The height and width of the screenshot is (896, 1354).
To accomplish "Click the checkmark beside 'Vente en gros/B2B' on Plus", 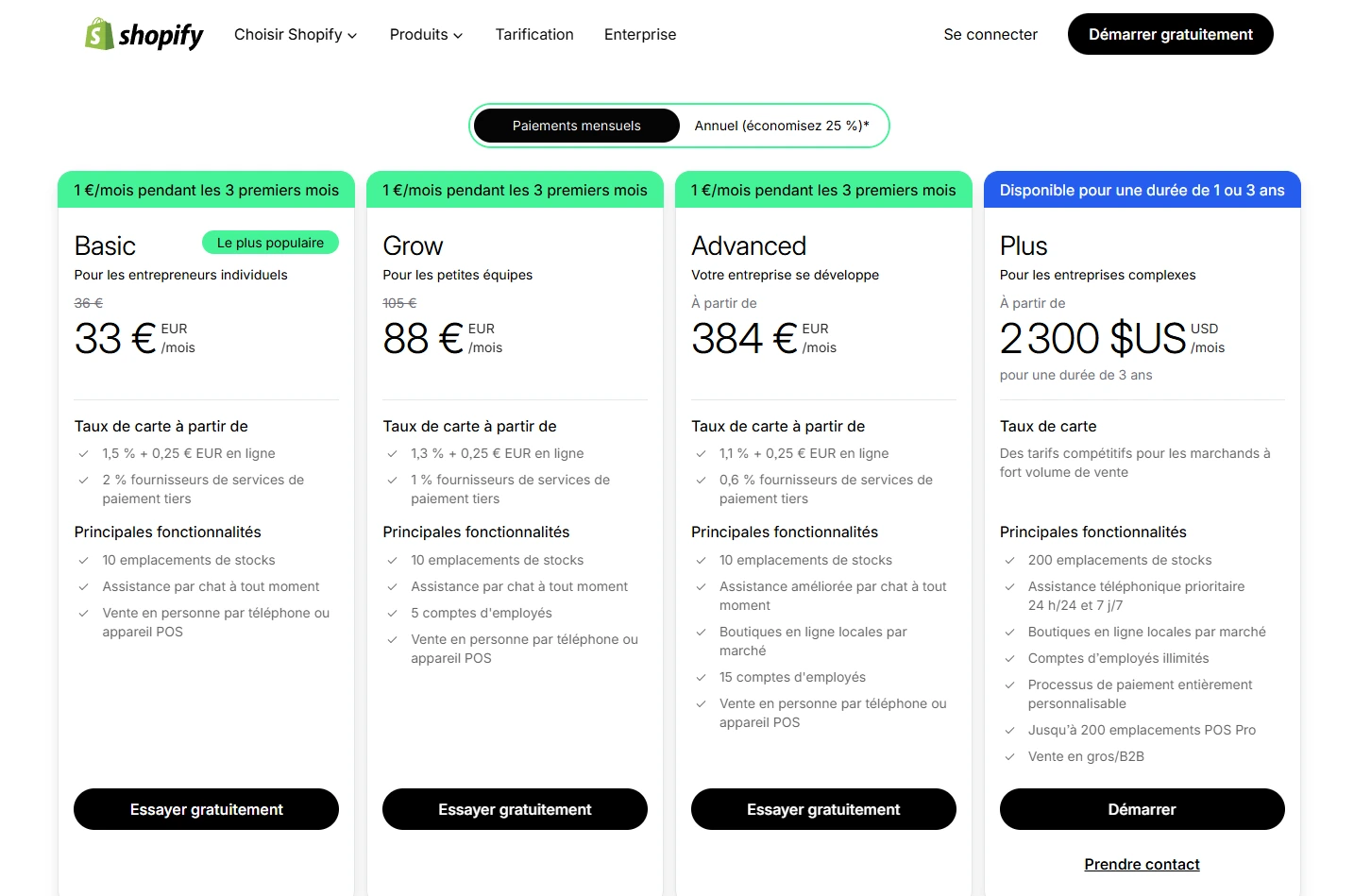I will [x=1009, y=756].
